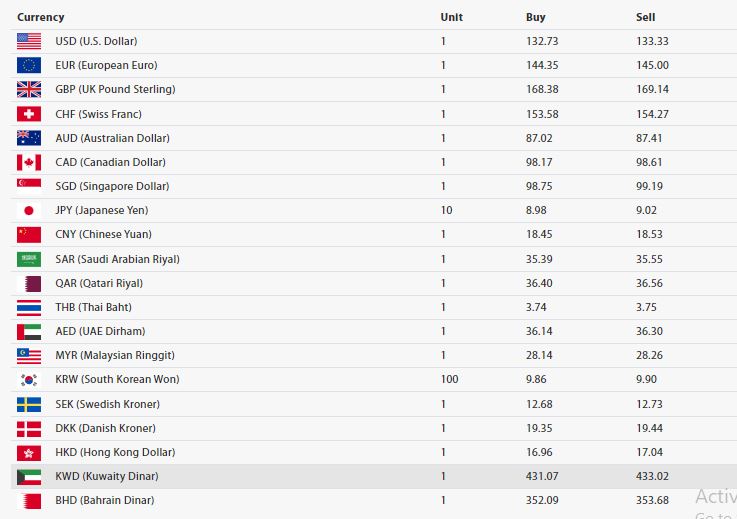
Task: Click the Currency column header
Action: pos(40,17)
